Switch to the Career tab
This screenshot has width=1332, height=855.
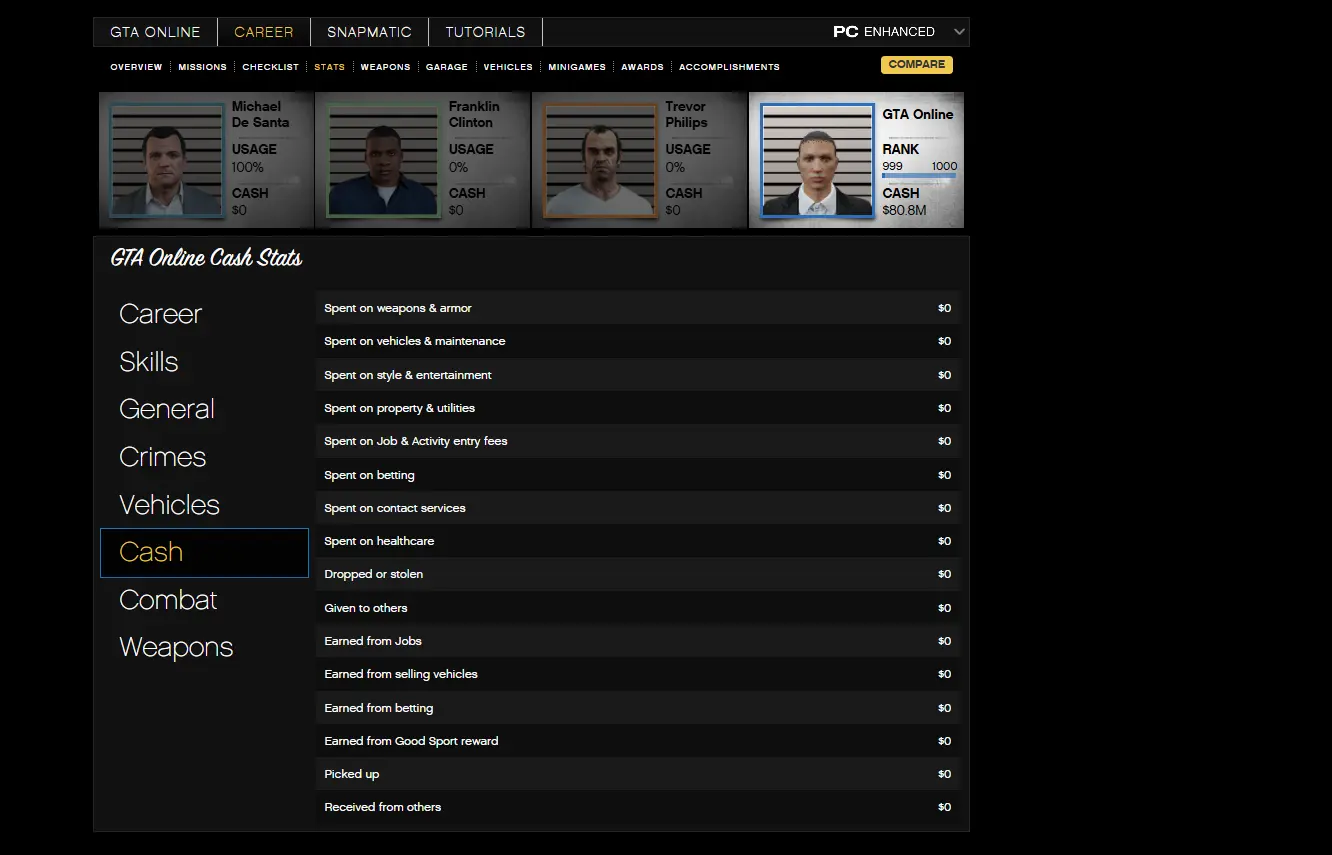click(264, 32)
